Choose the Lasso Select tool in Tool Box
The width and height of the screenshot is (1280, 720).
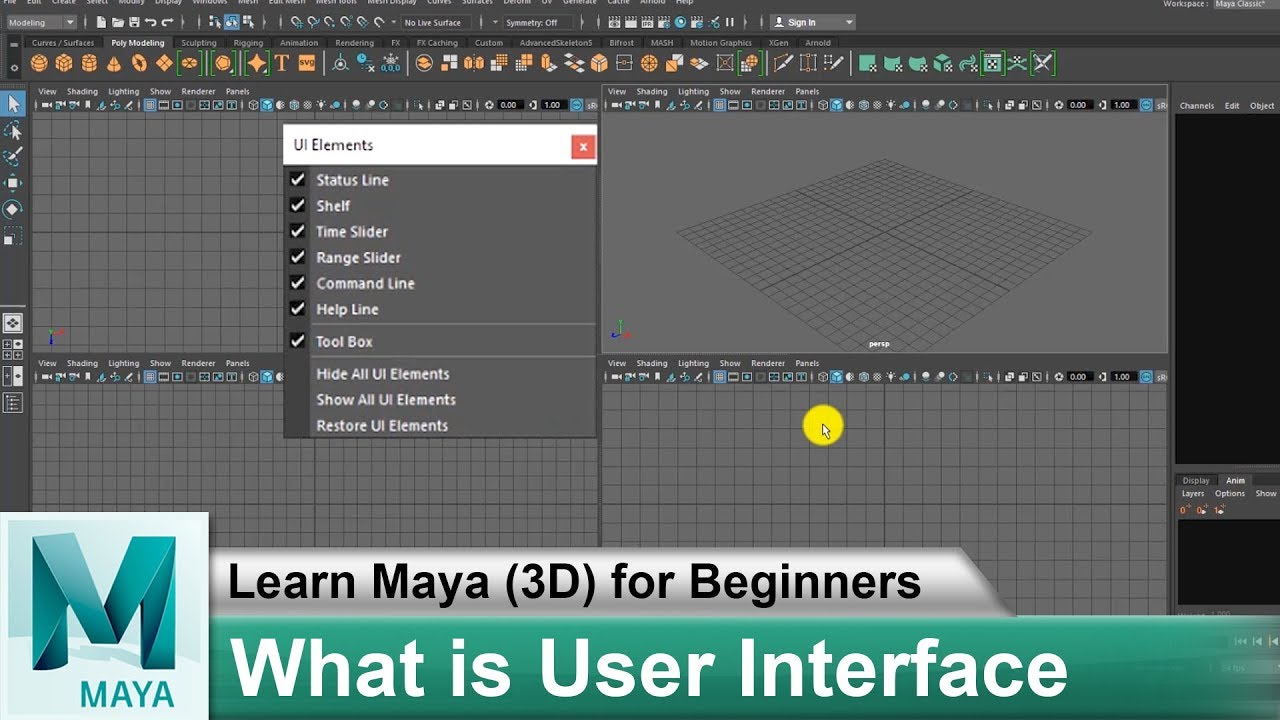point(13,130)
